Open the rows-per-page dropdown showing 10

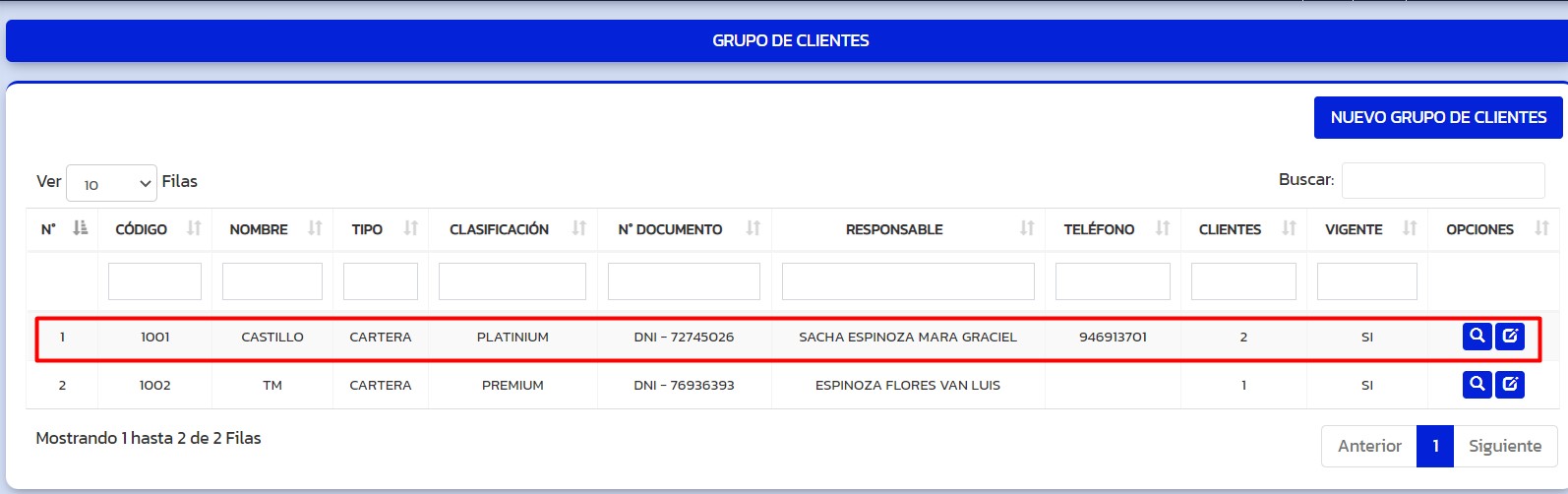click(x=111, y=183)
